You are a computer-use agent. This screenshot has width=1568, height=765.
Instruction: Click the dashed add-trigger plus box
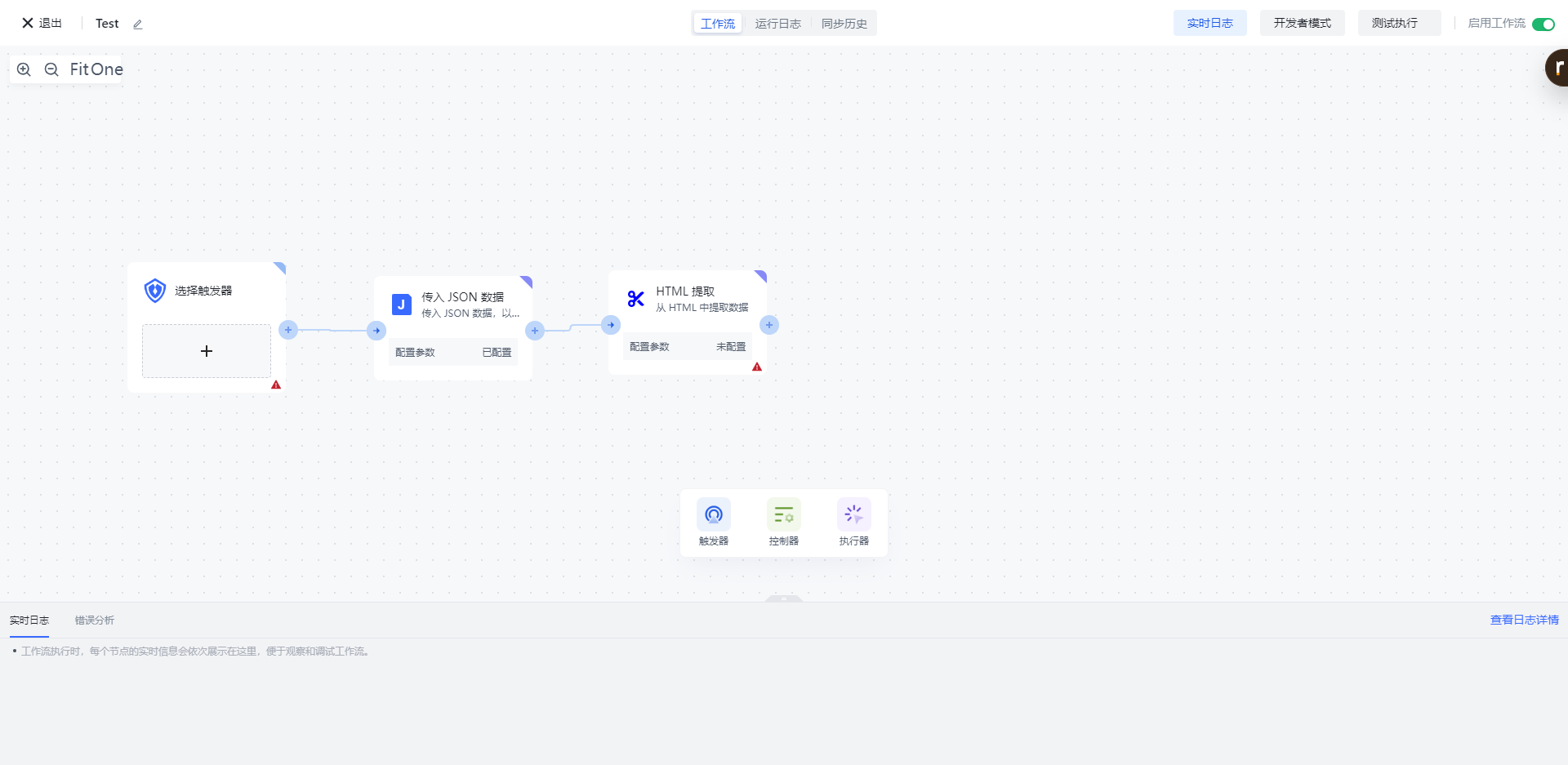tap(207, 351)
